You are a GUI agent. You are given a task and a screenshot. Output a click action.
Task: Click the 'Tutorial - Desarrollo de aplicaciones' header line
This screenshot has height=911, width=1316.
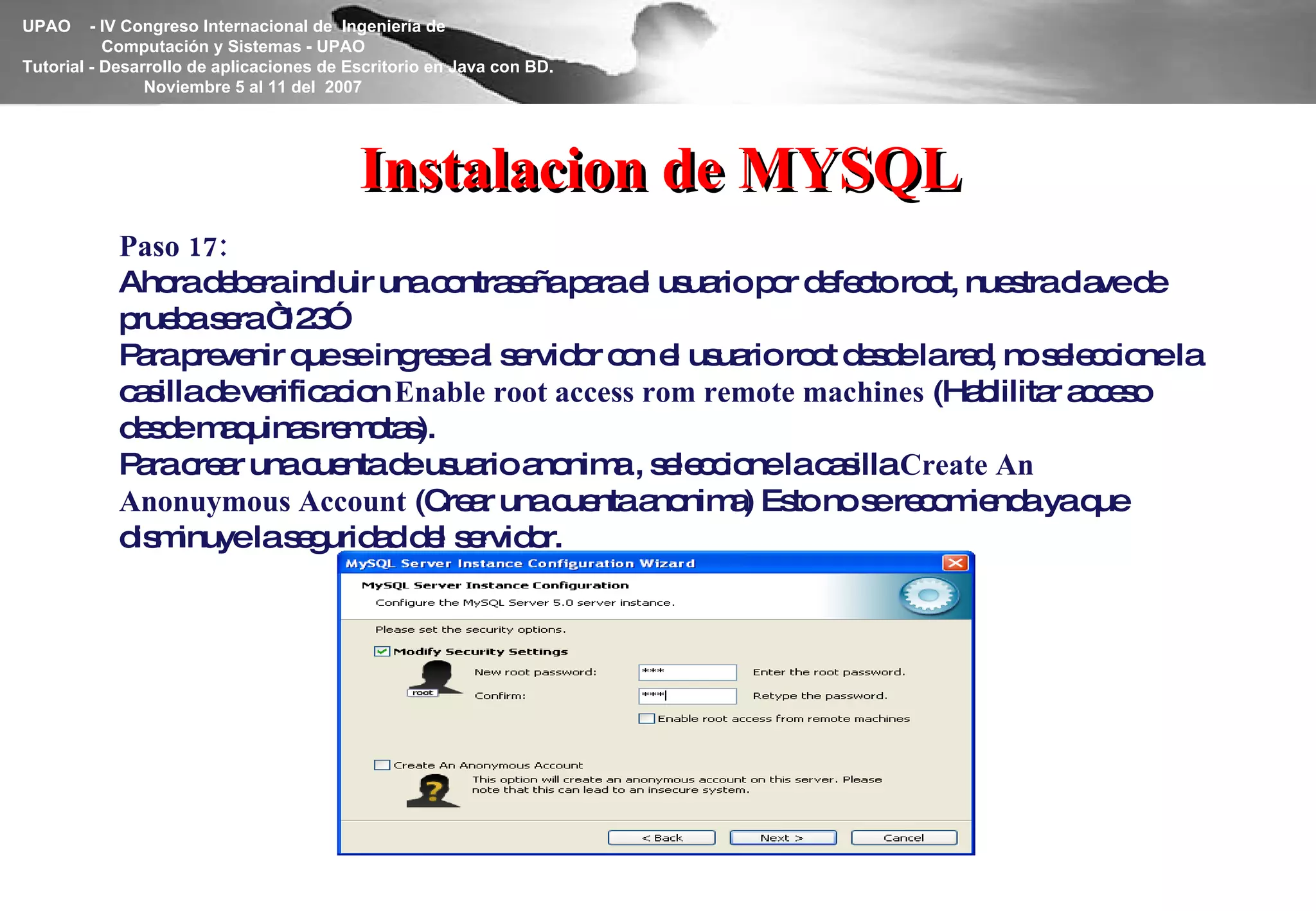[288, 67]
